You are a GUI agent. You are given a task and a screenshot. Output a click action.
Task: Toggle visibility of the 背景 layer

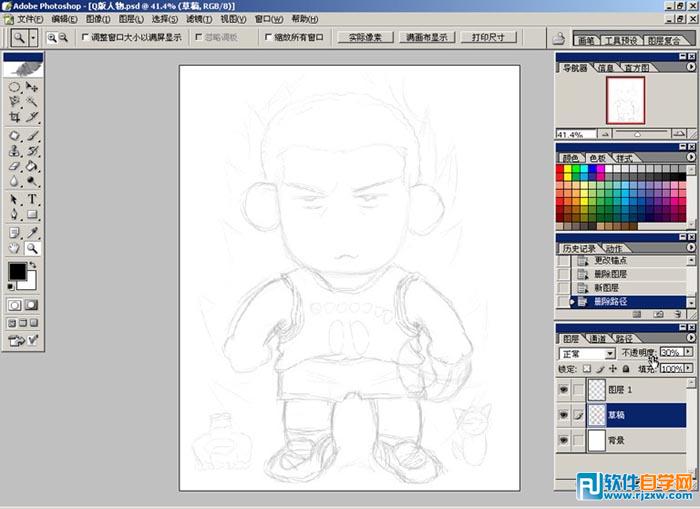click(x=566, y=440)
